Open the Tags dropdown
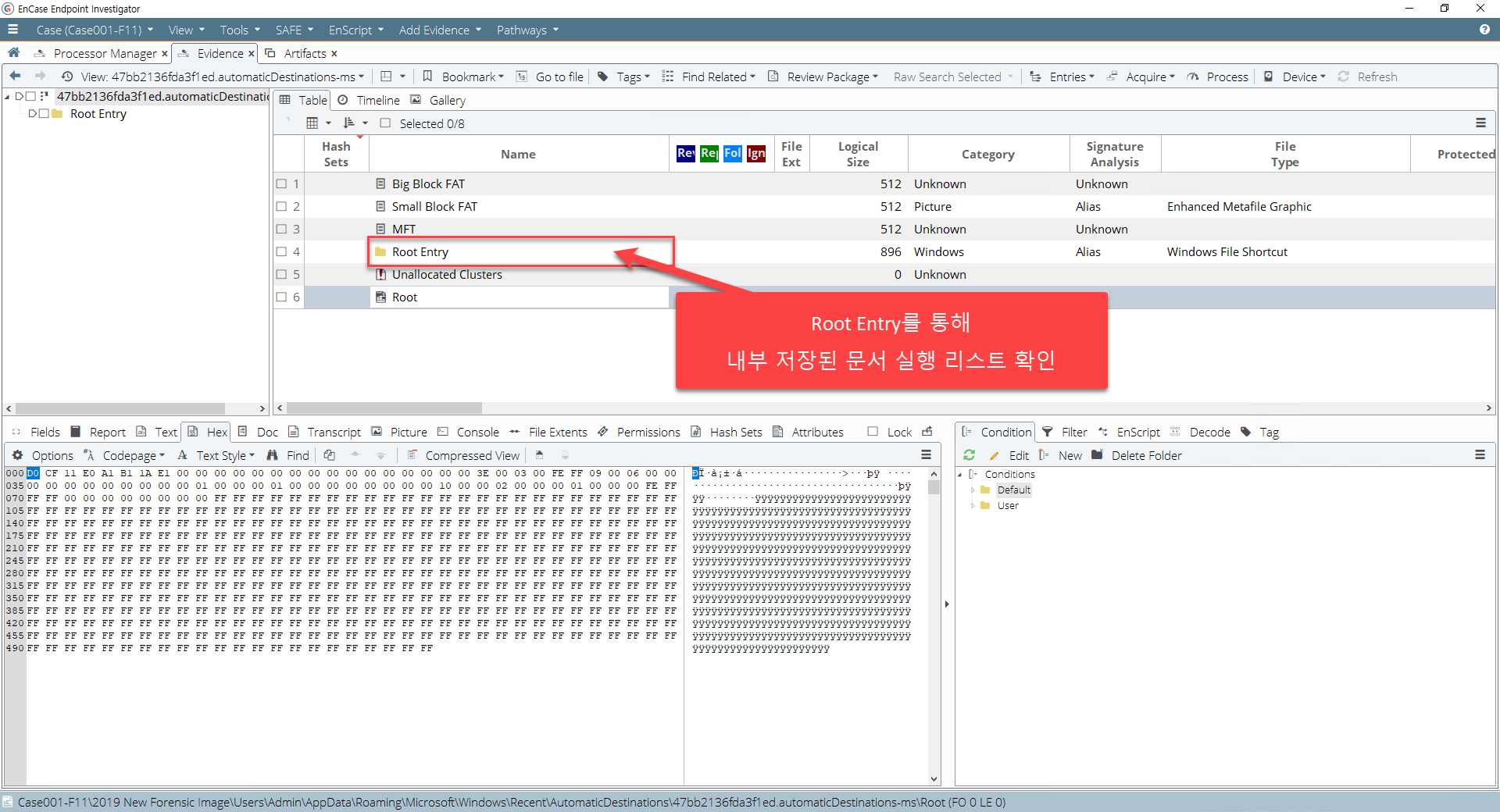The image size is (1500, 812). (x=623, y=77)
